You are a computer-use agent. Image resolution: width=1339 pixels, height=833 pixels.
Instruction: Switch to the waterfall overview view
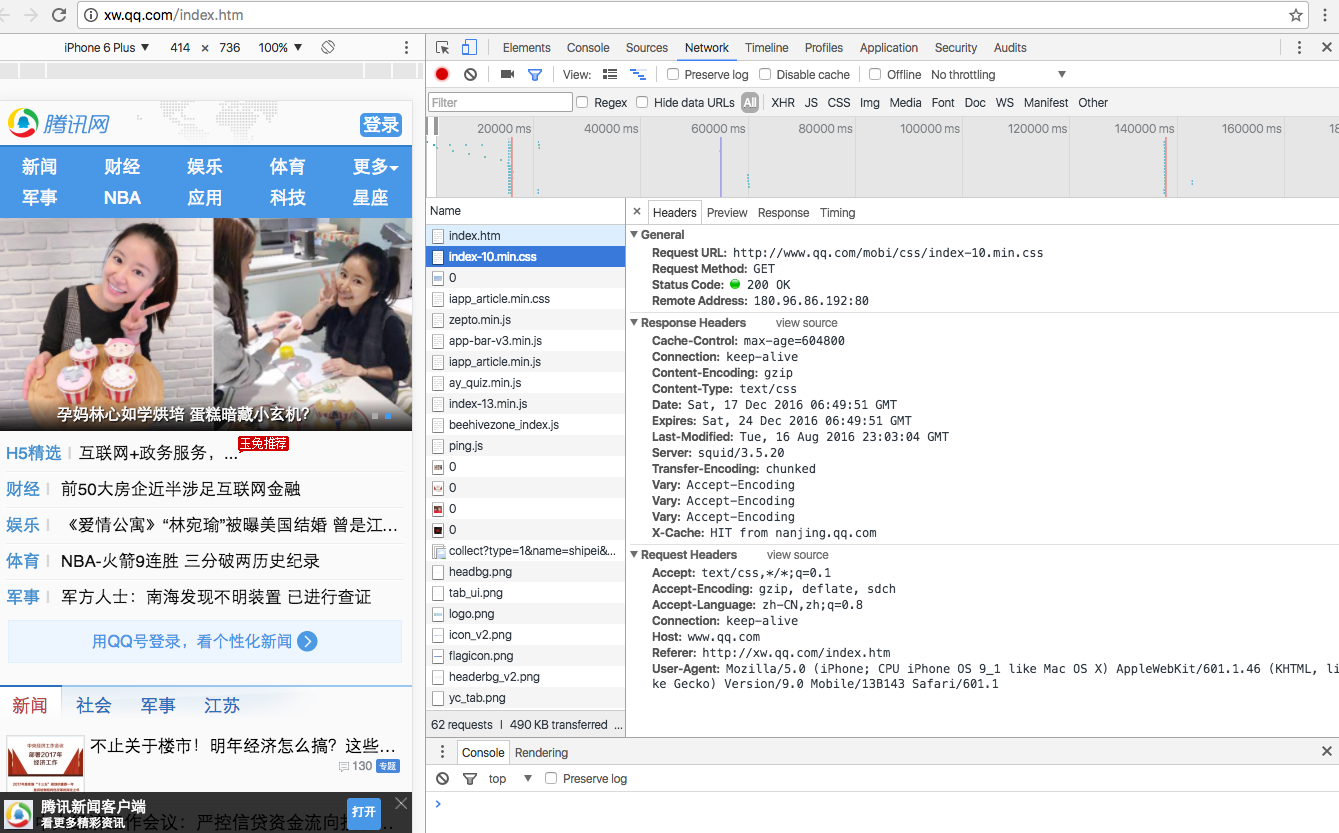click(x=637, y=74)
